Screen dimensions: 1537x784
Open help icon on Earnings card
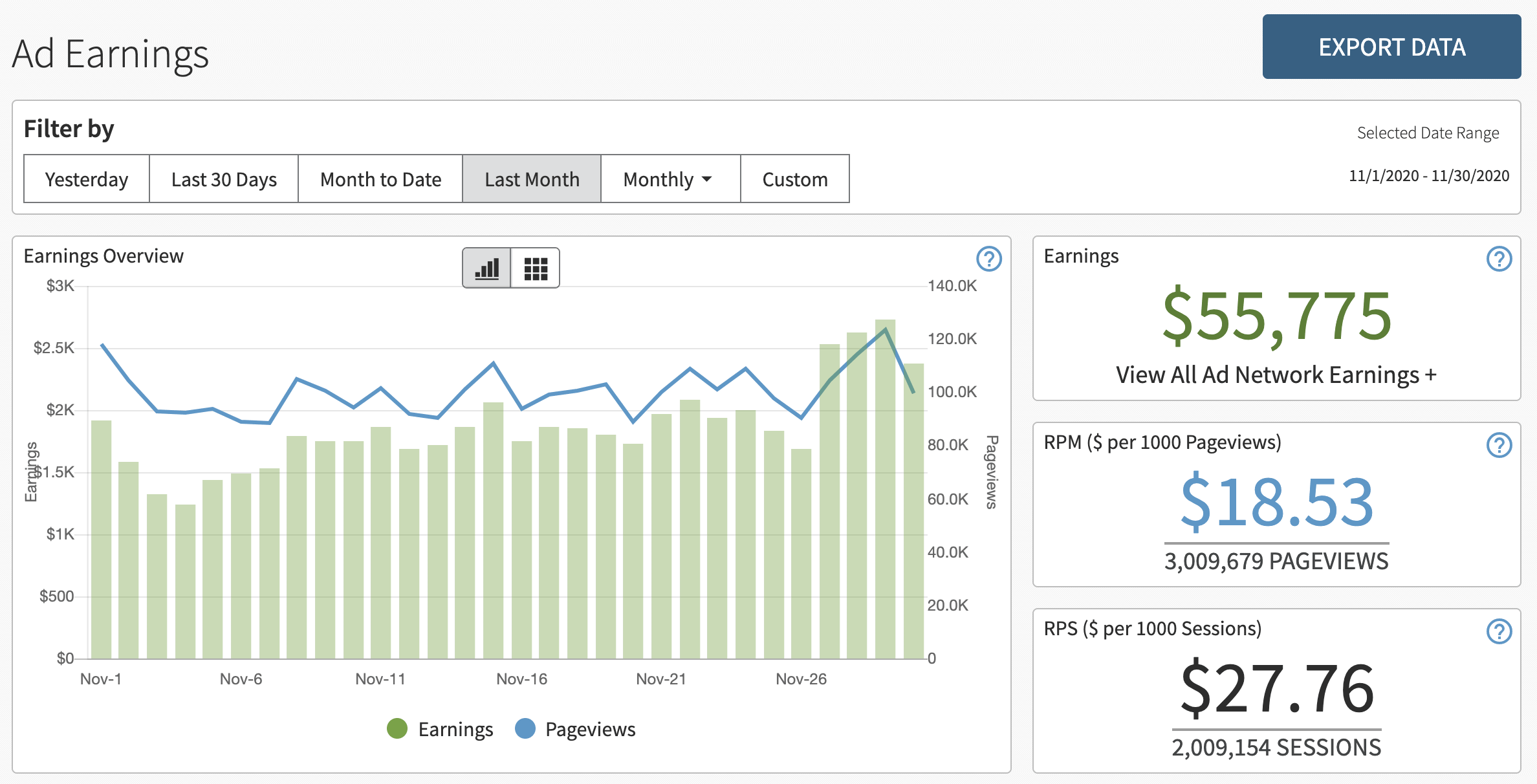[x=1499, y=259]
